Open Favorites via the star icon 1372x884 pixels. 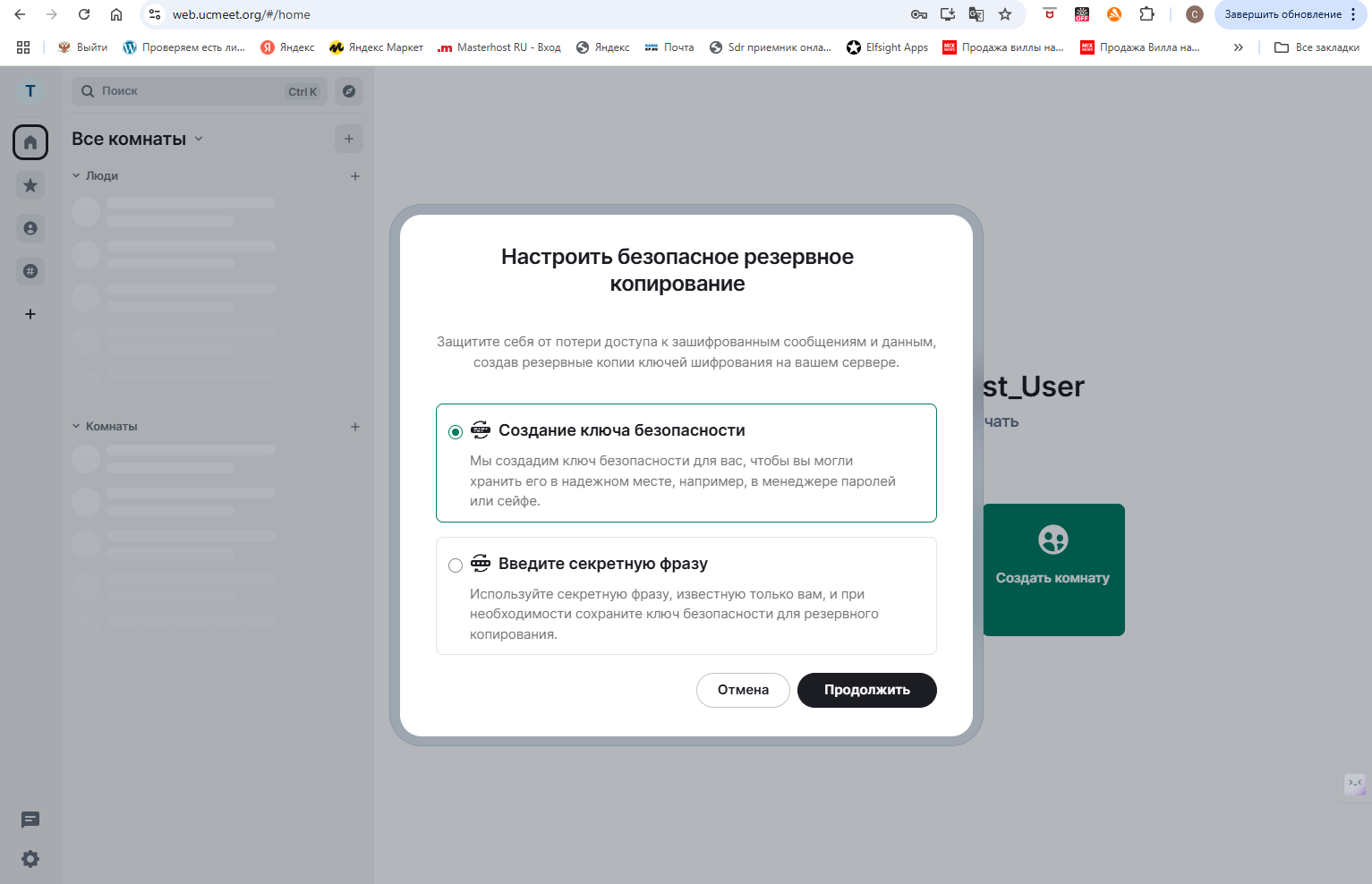click(x=30, y=184)
